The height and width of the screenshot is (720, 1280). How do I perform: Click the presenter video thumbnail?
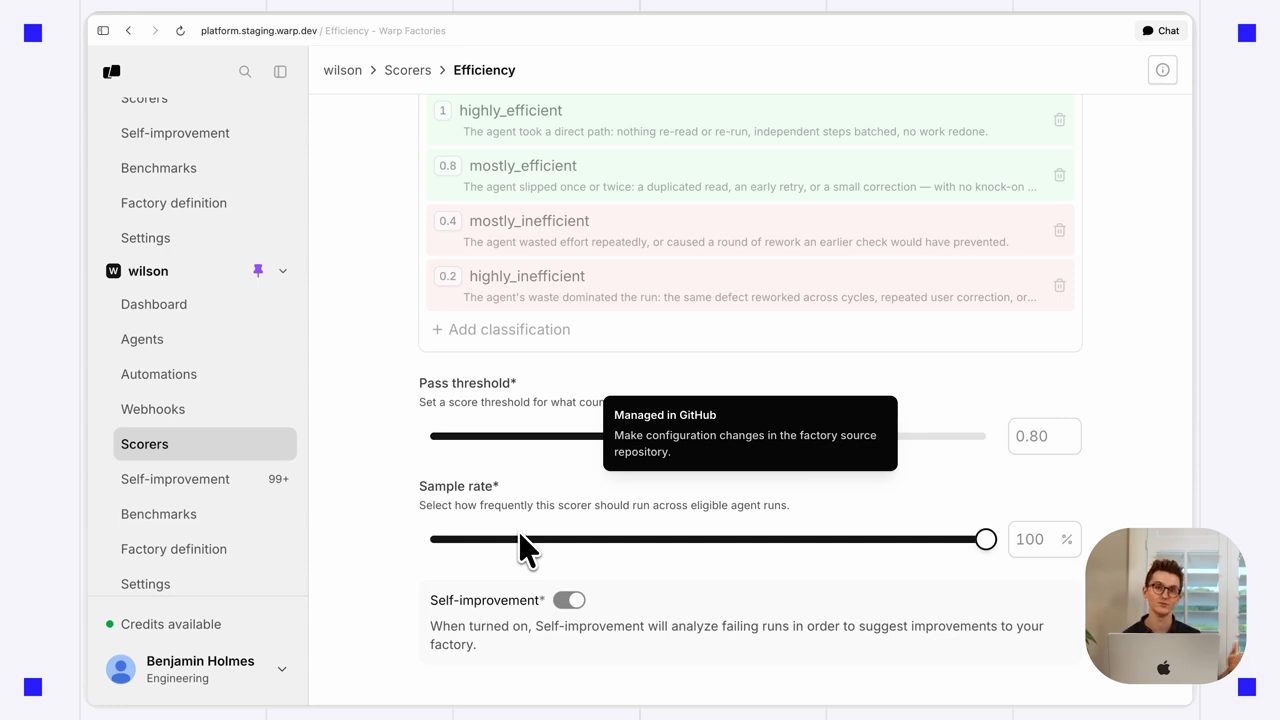click(x=1165, y=606)
